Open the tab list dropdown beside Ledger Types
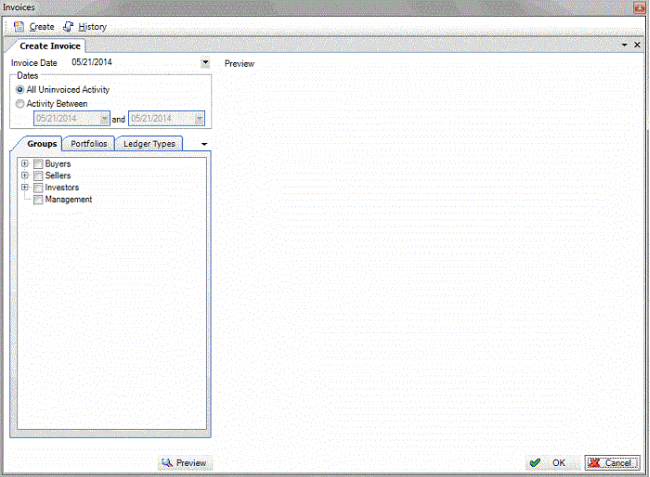 point(204,144)
